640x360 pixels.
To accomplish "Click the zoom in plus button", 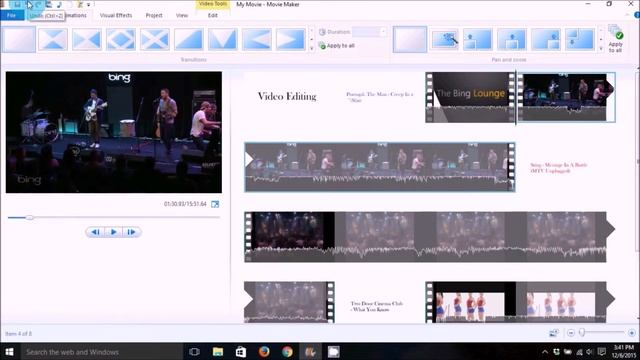I will 632,333.
